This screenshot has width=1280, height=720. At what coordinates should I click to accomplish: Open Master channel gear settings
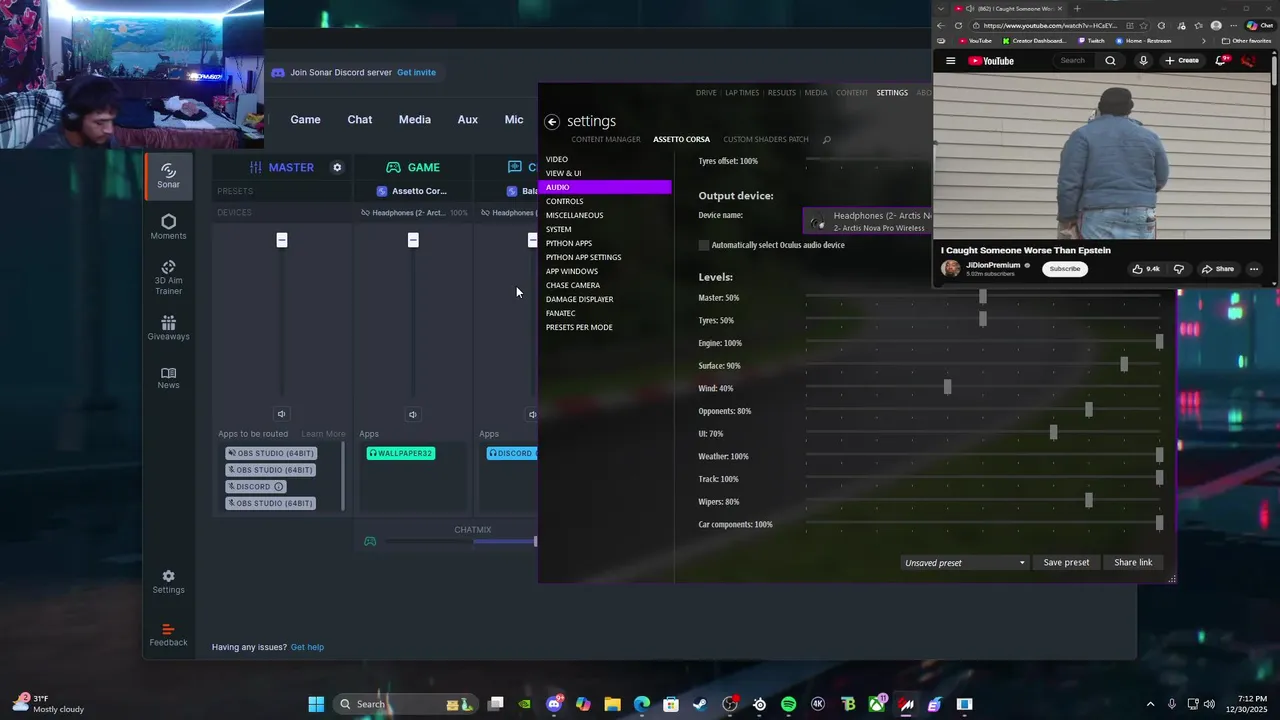point(337,167)
